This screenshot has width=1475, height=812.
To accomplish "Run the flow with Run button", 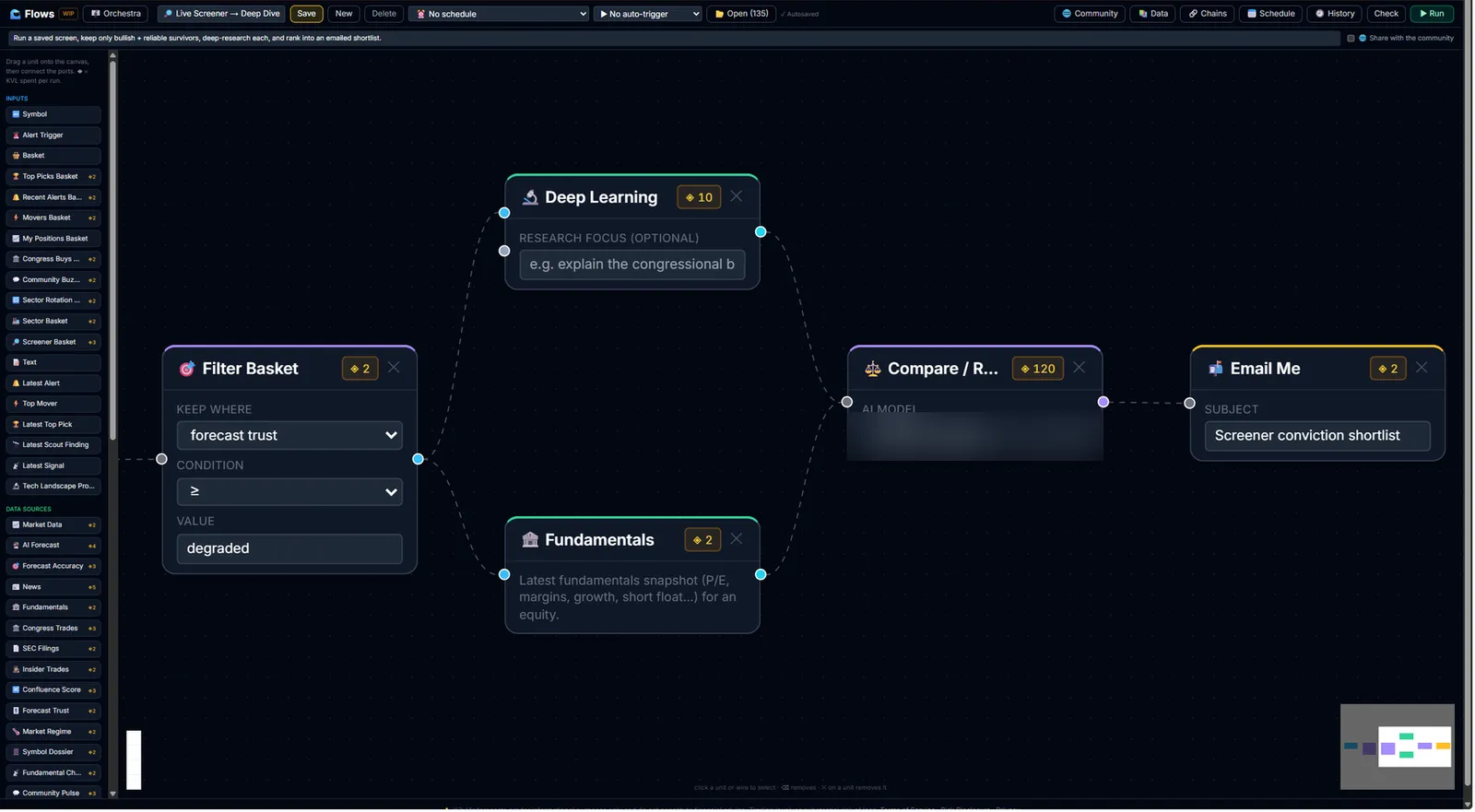I will 1432,14.
